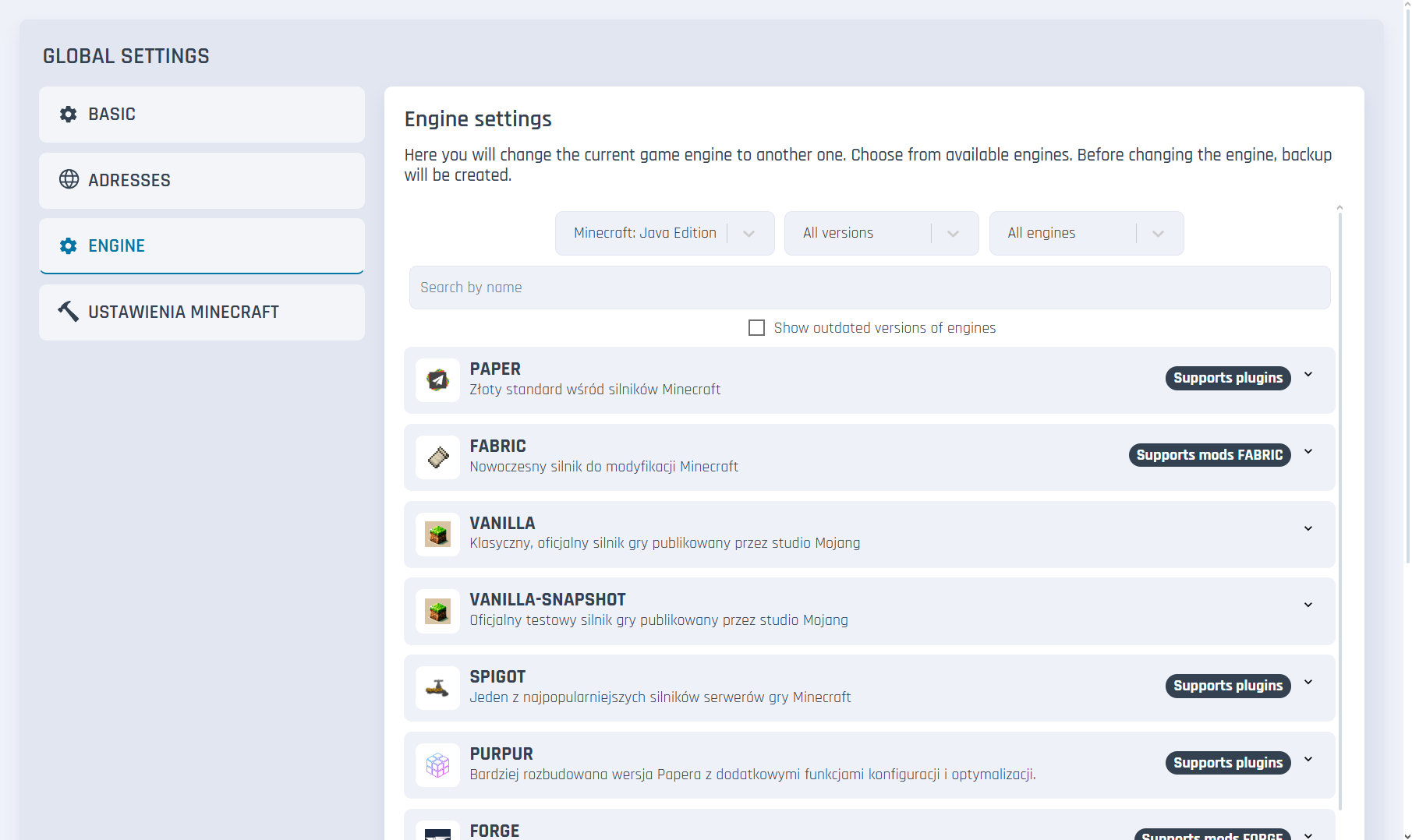Enable Show outdated versions of engines
This screenshot has width=1412, height=840.
tap(756, 328)
